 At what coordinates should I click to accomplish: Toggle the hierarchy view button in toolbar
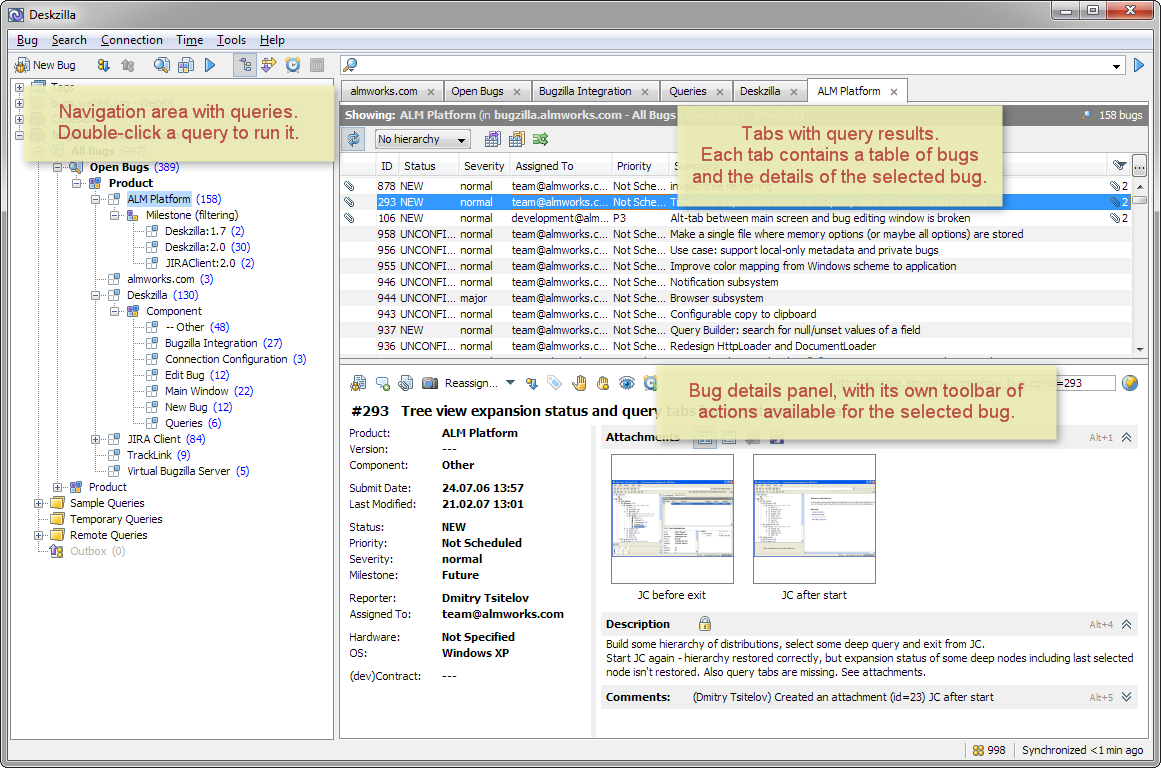[x=247, y=64]
